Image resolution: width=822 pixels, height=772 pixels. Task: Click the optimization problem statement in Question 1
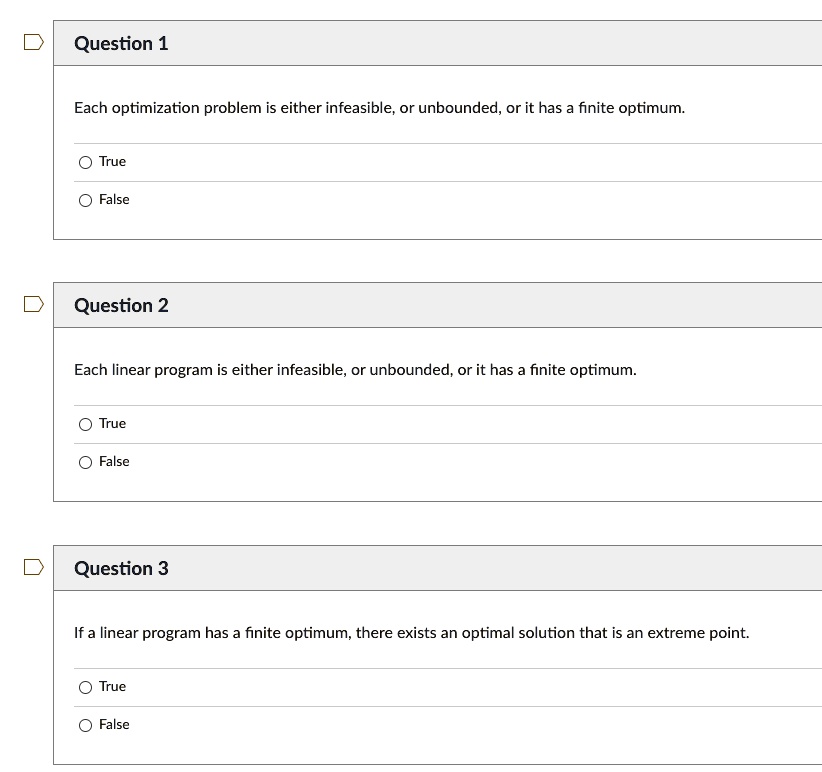379,107
